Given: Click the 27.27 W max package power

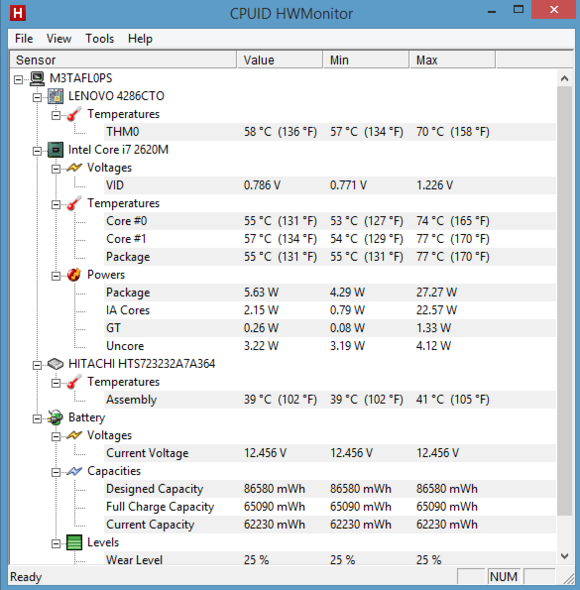Looking at the screenshot, I should [x=436, y=292].
